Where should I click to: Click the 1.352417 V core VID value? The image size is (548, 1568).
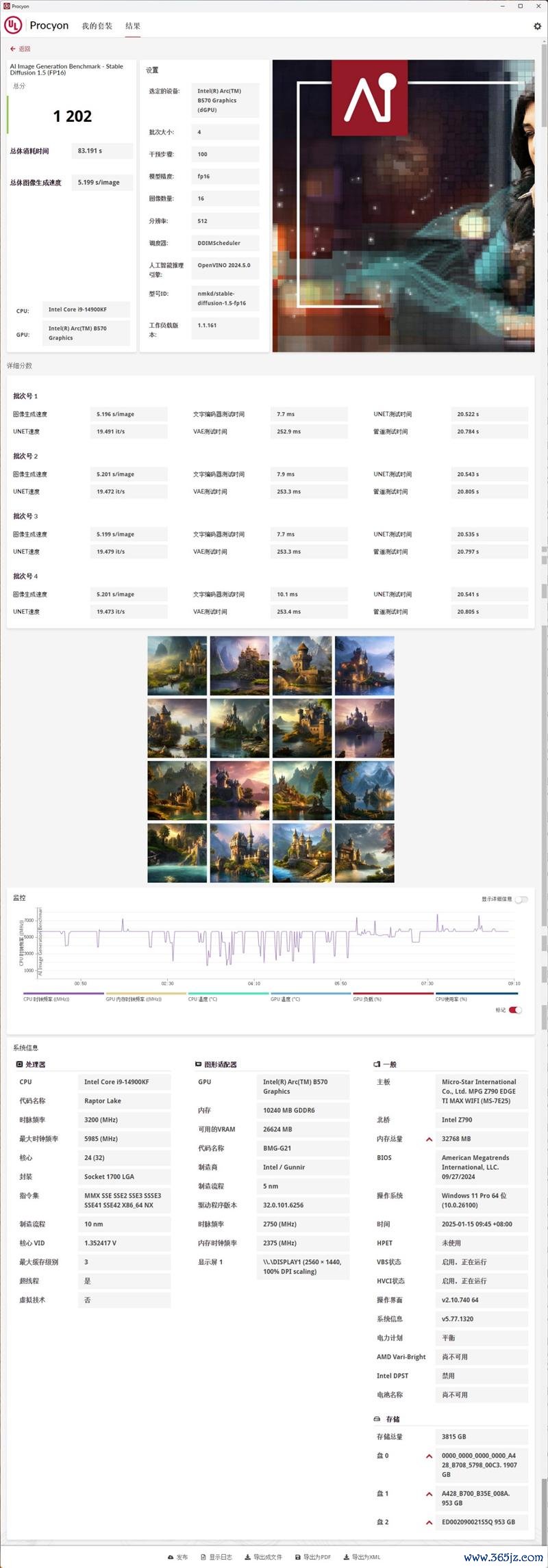124,1243
